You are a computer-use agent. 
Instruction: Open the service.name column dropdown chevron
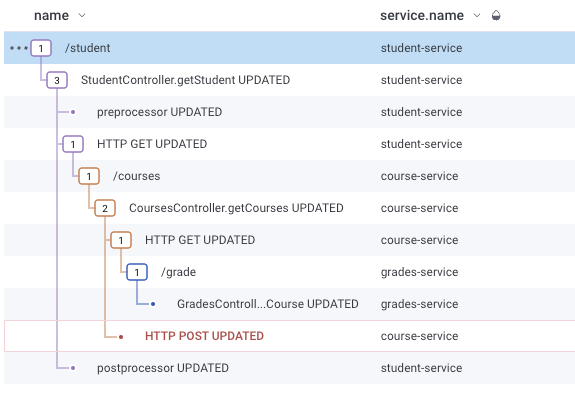pos(476,15)
